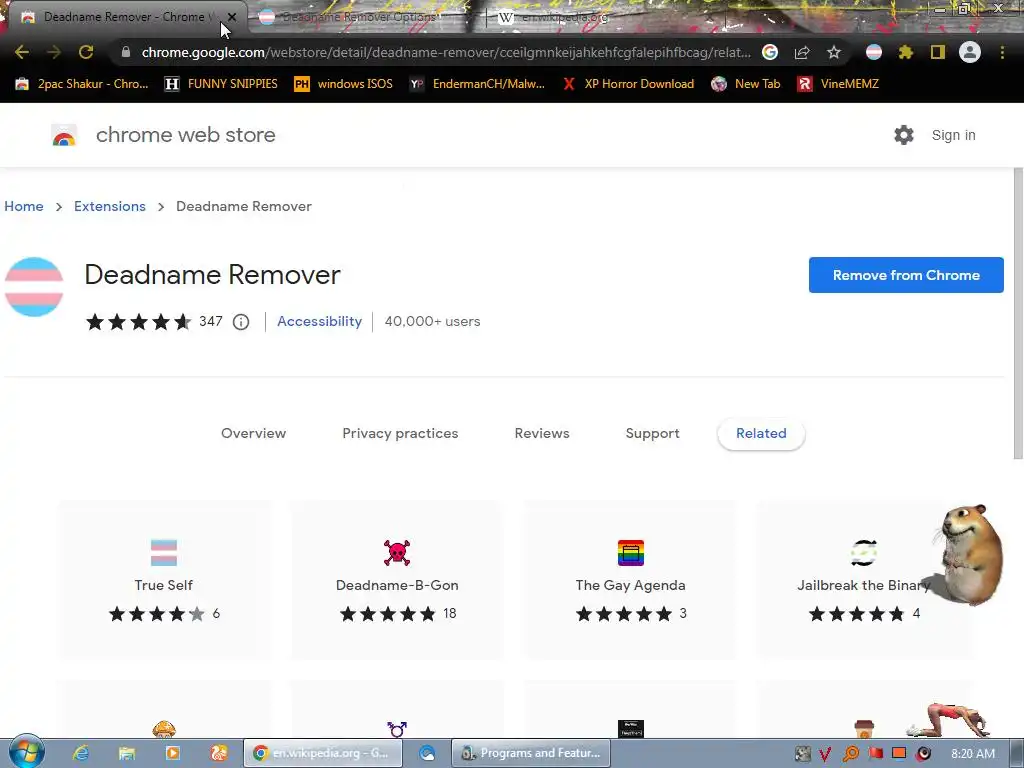Screen dimensions: 1024x768
Task: Click the address bar URL field
Action: coord(445,52)
